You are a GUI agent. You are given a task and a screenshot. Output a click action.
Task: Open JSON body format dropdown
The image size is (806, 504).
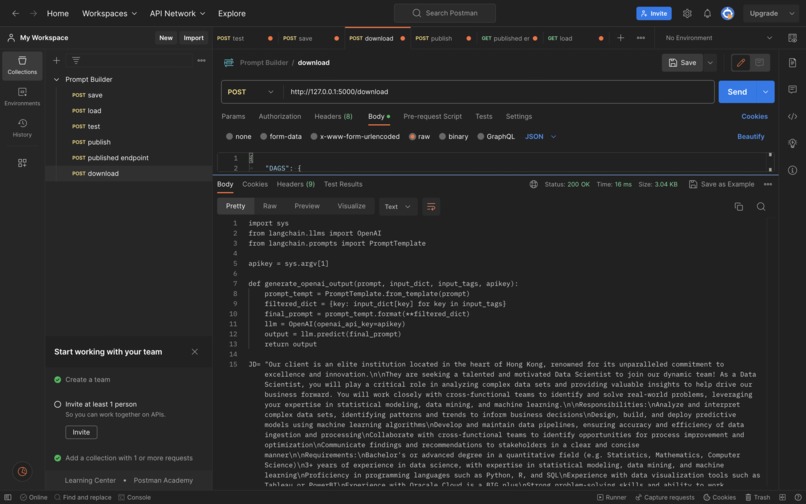540,136
